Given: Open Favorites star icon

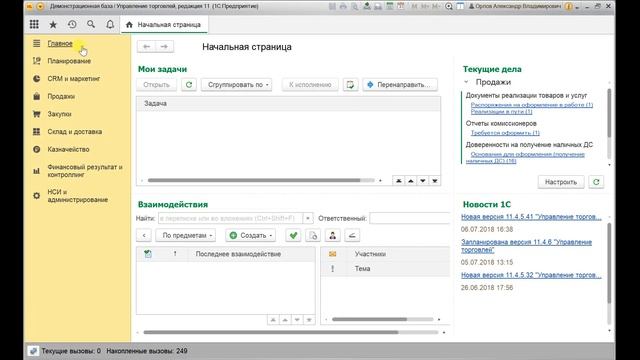Looking at the screenshot, I should point(53,24).
